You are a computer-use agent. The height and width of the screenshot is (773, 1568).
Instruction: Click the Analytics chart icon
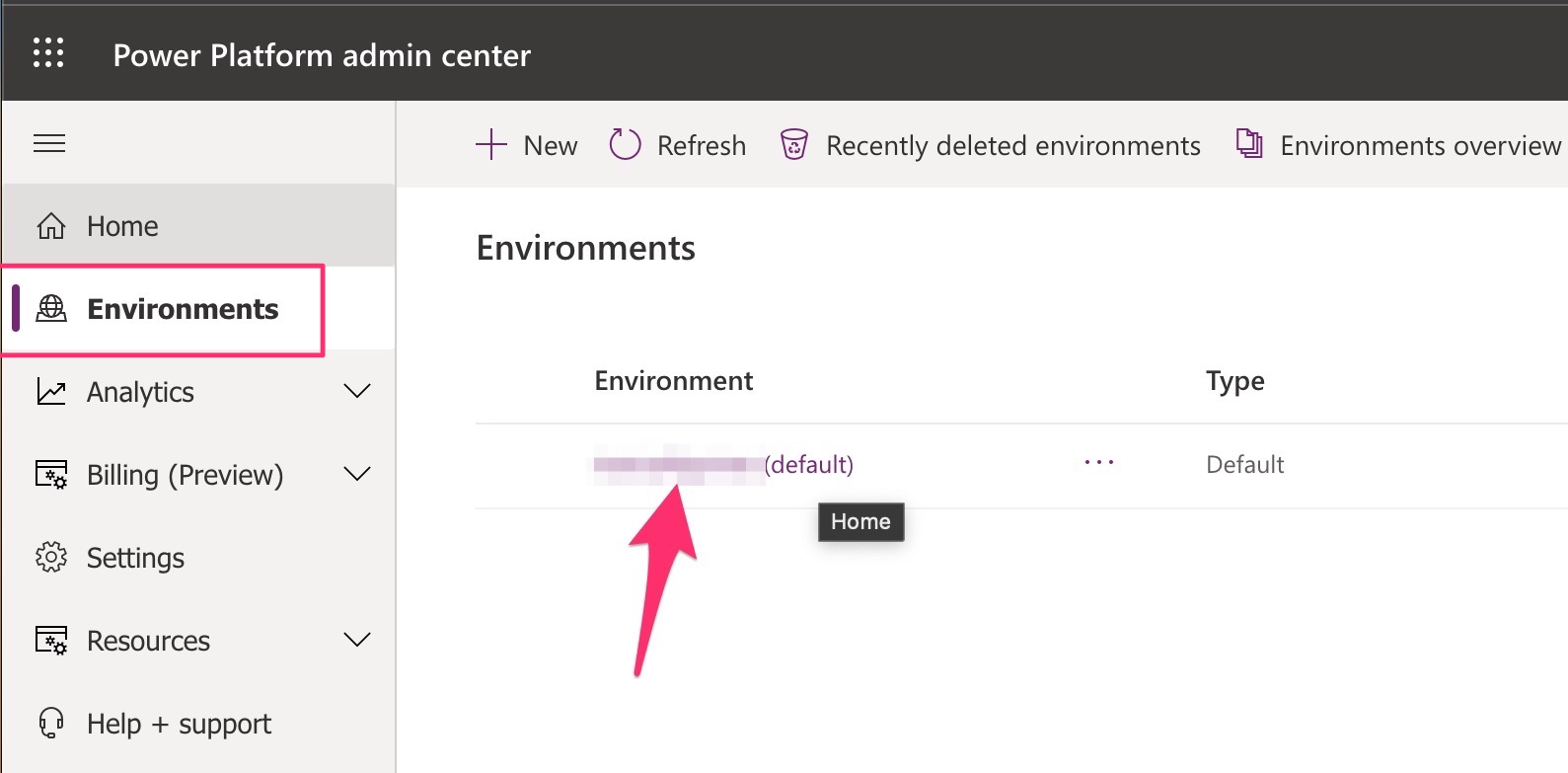51,392
